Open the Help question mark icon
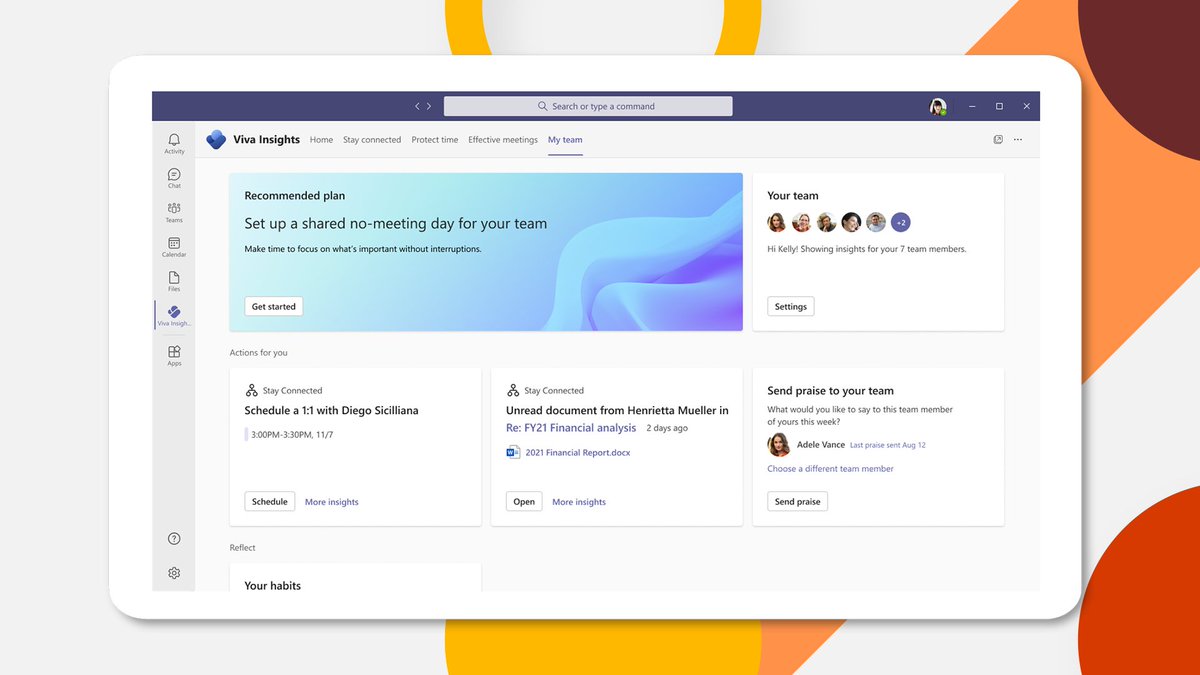1200x675 pixels. [174, 539]
